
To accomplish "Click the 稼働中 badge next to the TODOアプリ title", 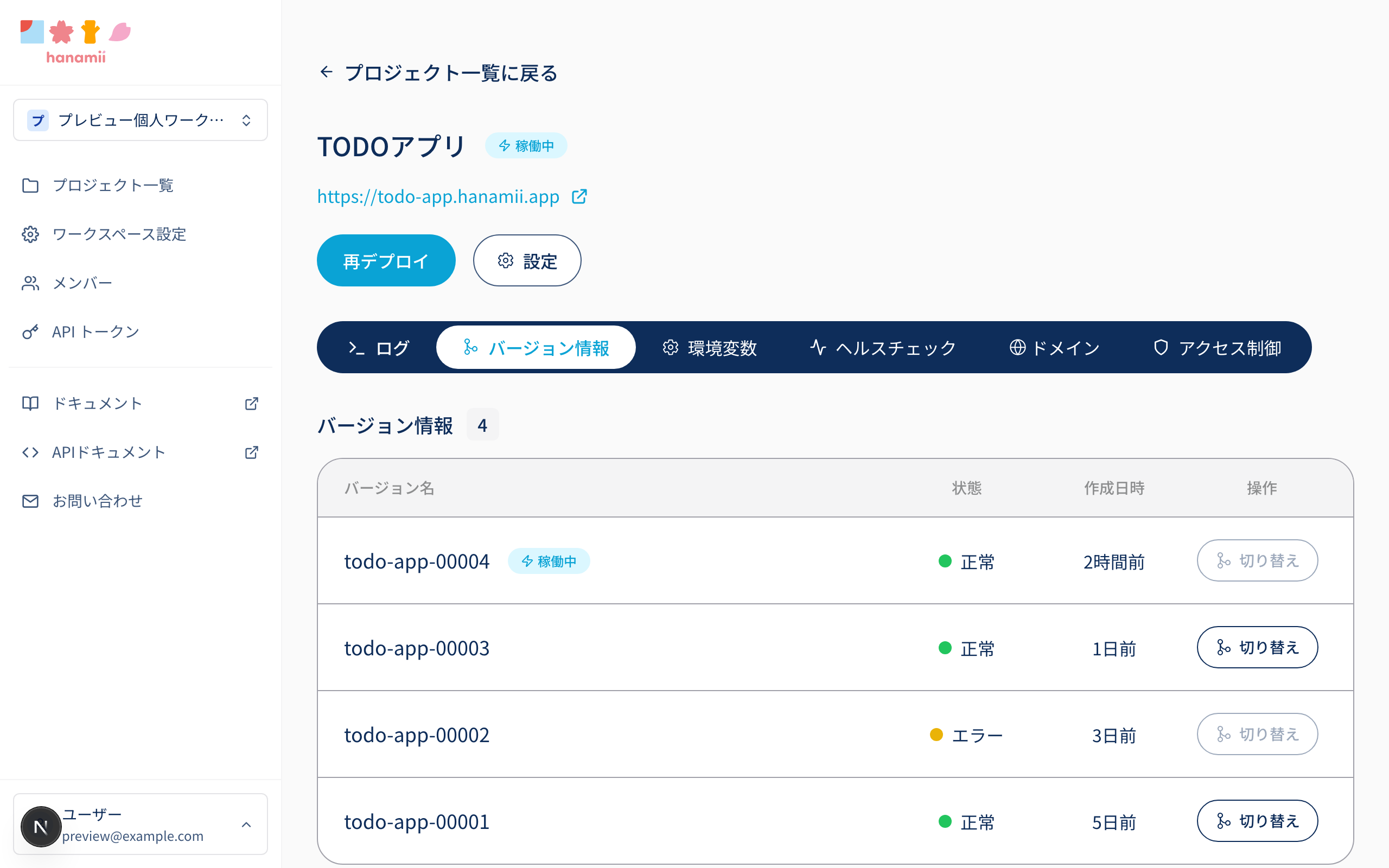I will point(526,146).
